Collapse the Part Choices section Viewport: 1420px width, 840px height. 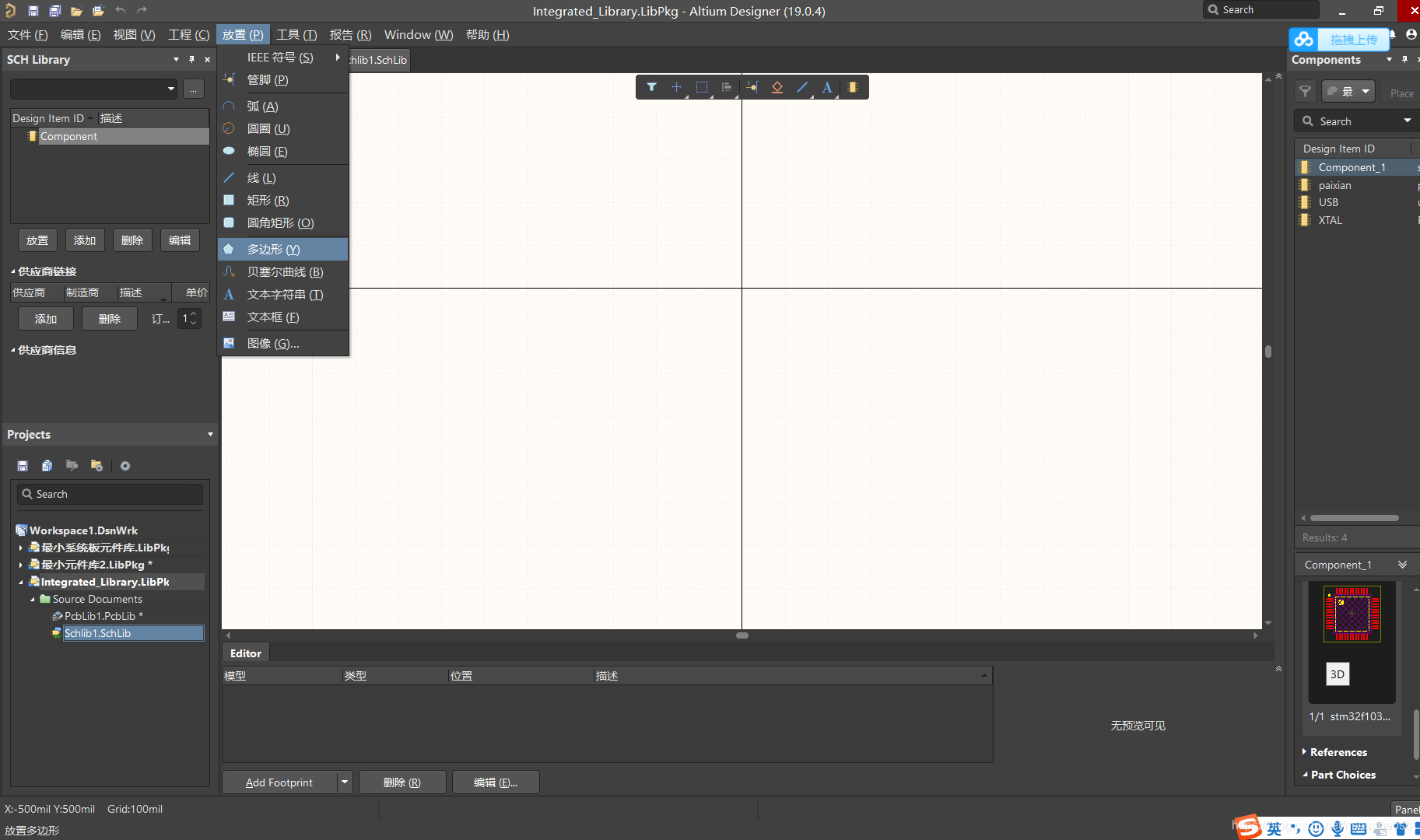(1305, 775)
